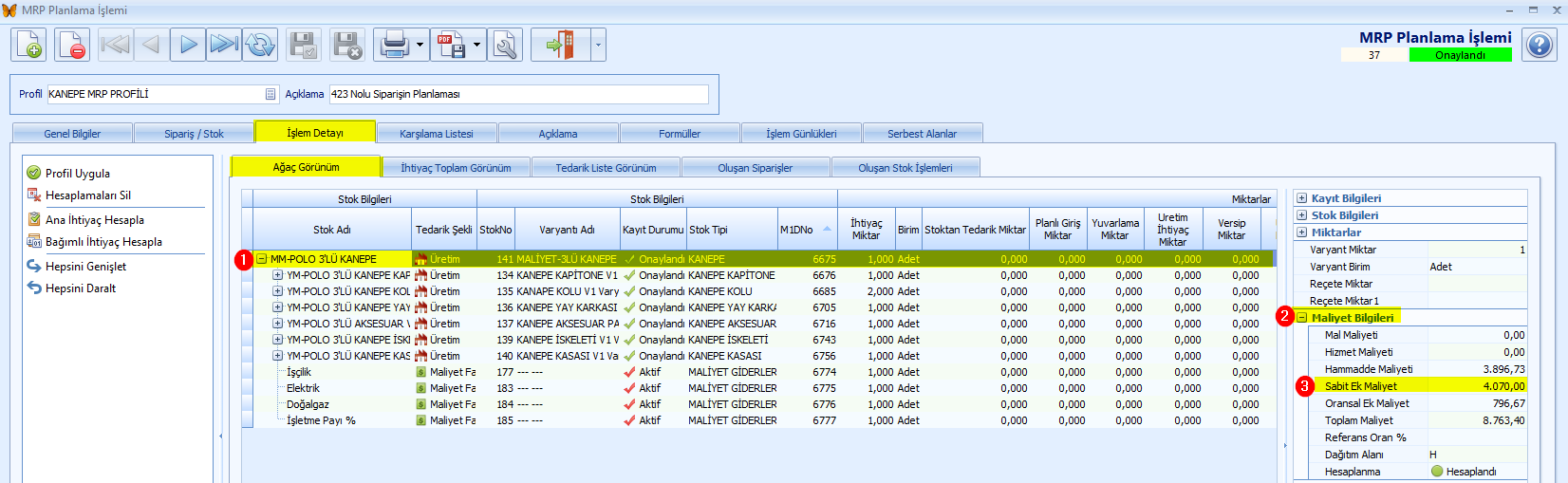Jump to the last record
Screen dimensions: 1568x483
[224, 45]
